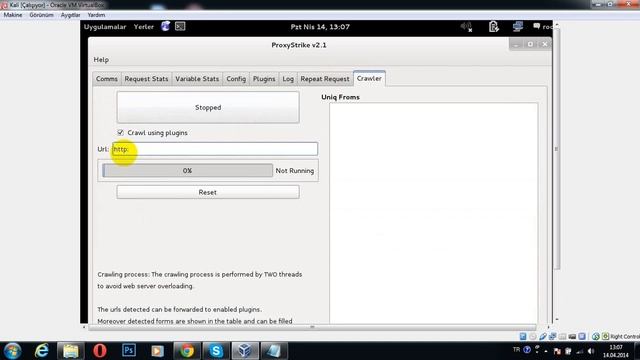This screenshot has height=360, width=640.
Task: Switch to the Comms tab
Action: click(107, 79)
